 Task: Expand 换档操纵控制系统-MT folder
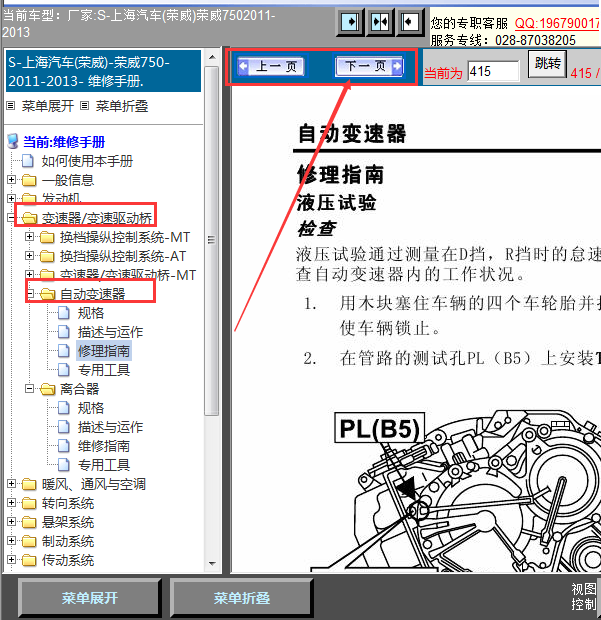point(29,236)
